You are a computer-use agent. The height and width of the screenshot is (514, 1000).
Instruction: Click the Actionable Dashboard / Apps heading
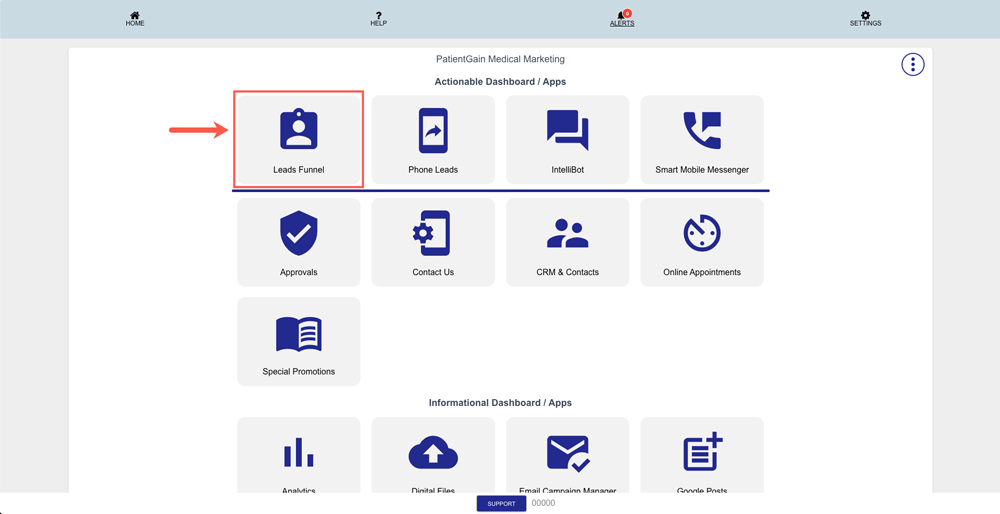point(500,82)
